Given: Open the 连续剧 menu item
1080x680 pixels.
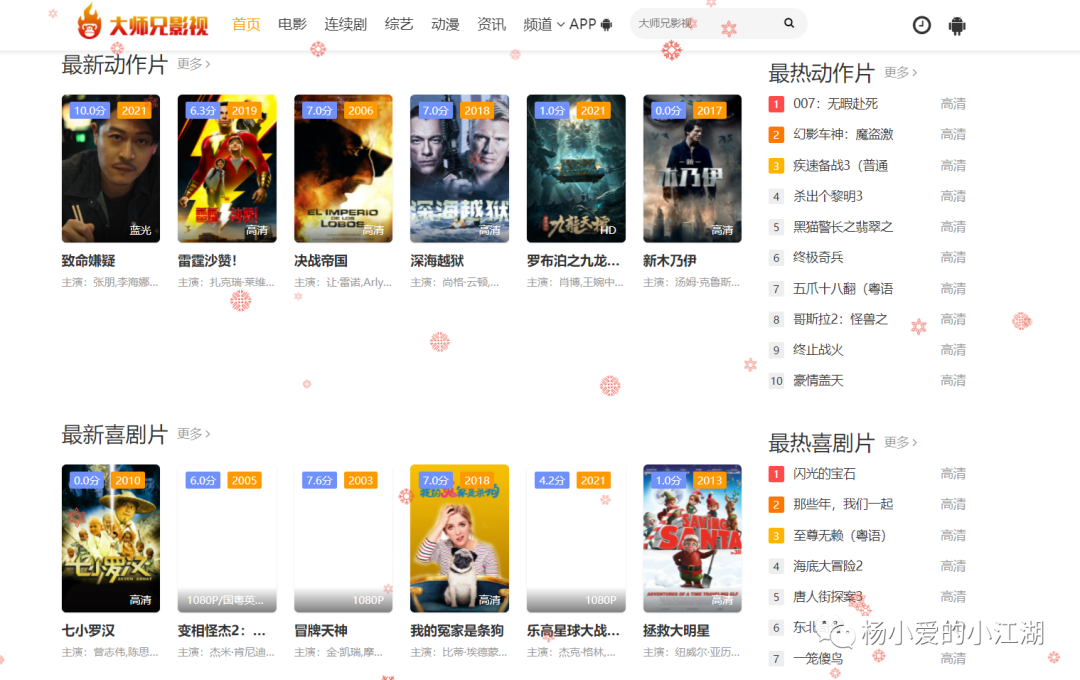Looking at the screenshot, I should 345,24.
